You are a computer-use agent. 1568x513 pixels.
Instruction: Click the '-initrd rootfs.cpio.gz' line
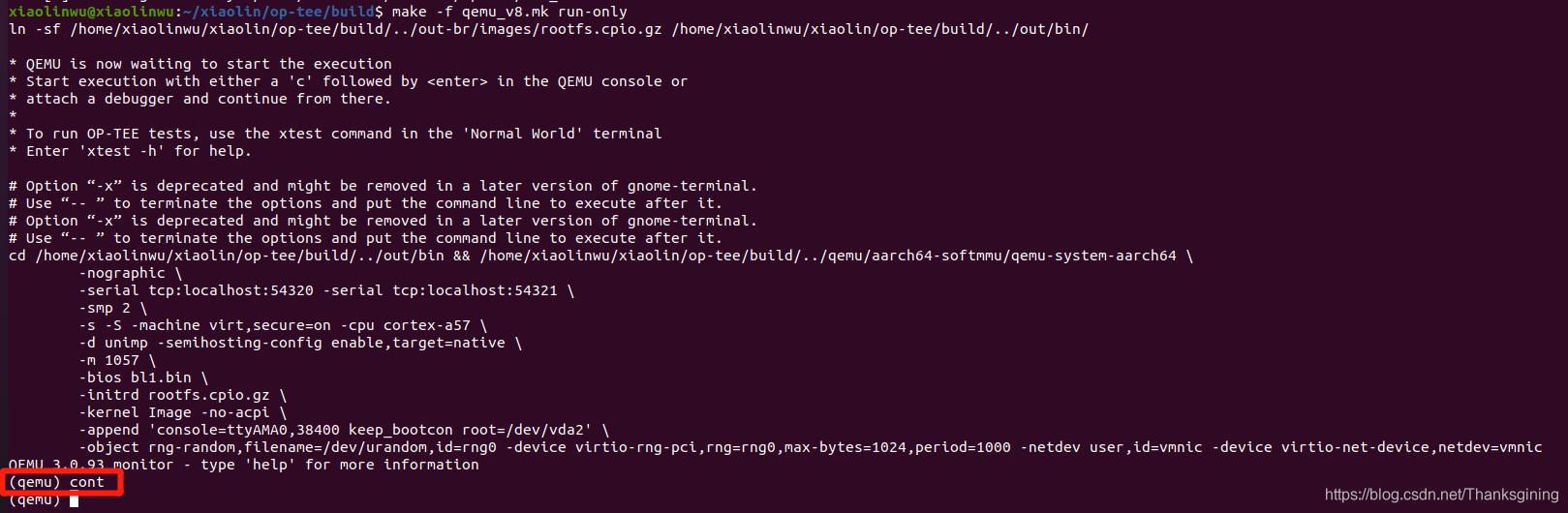click(183, 395)
